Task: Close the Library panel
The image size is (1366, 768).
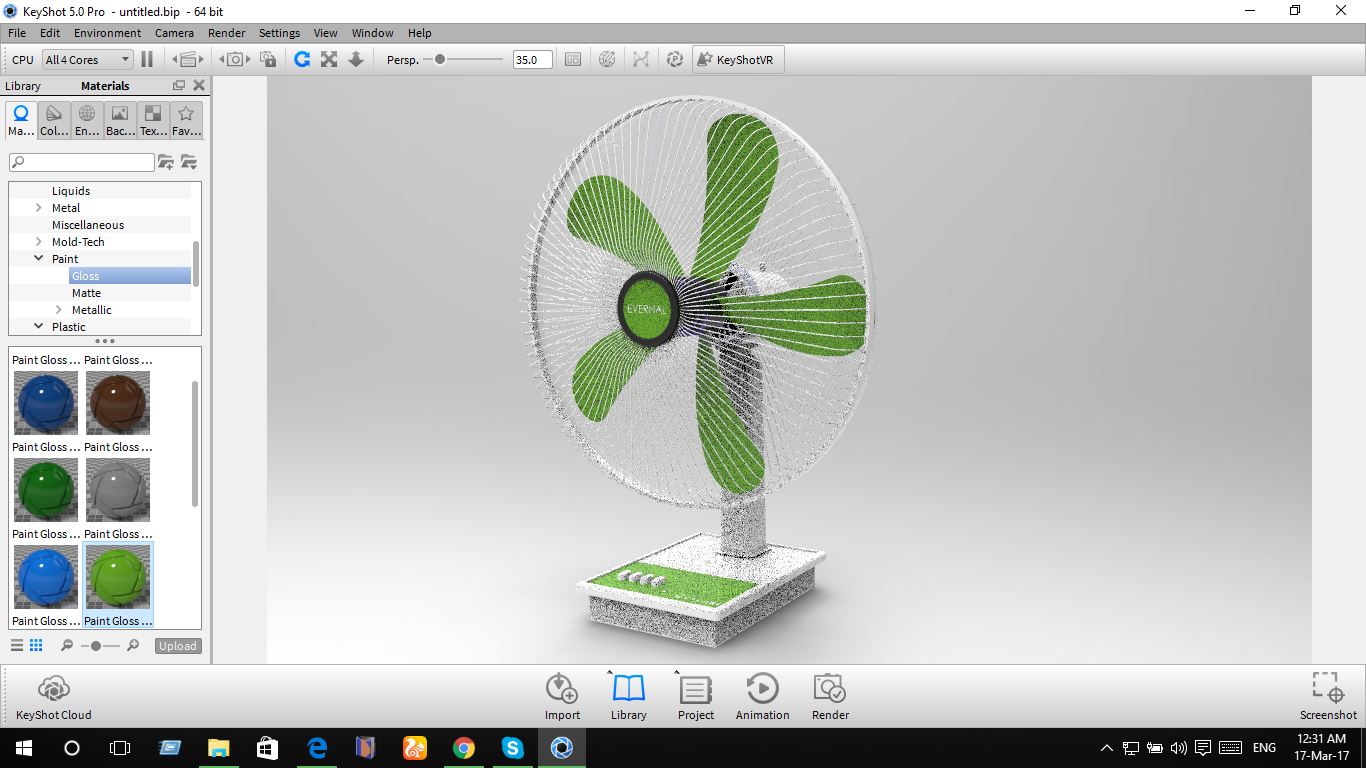Action: (199, 86)
